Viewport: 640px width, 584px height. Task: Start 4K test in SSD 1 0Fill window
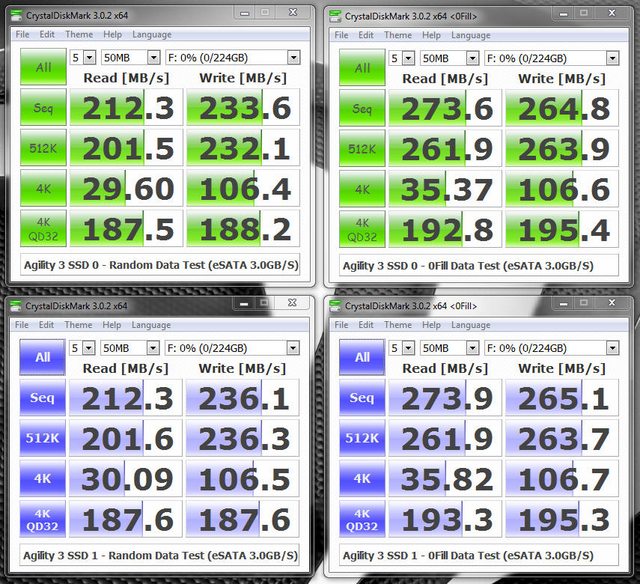pos(362,478)
